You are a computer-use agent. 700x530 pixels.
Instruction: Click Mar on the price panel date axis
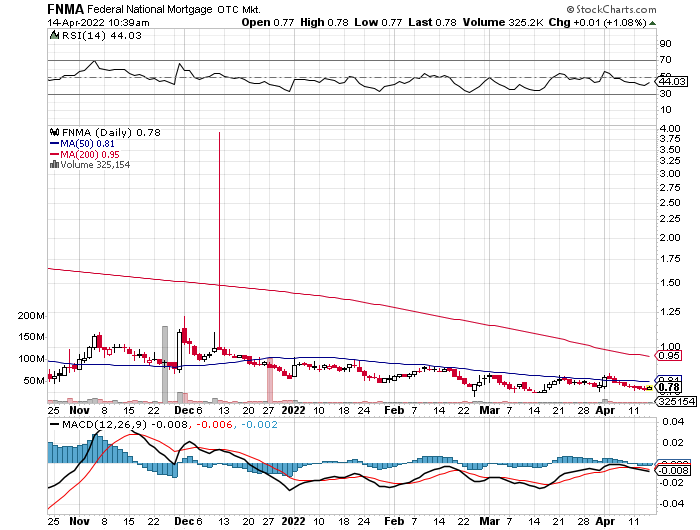pyautogui.click(x=489, y=410)
